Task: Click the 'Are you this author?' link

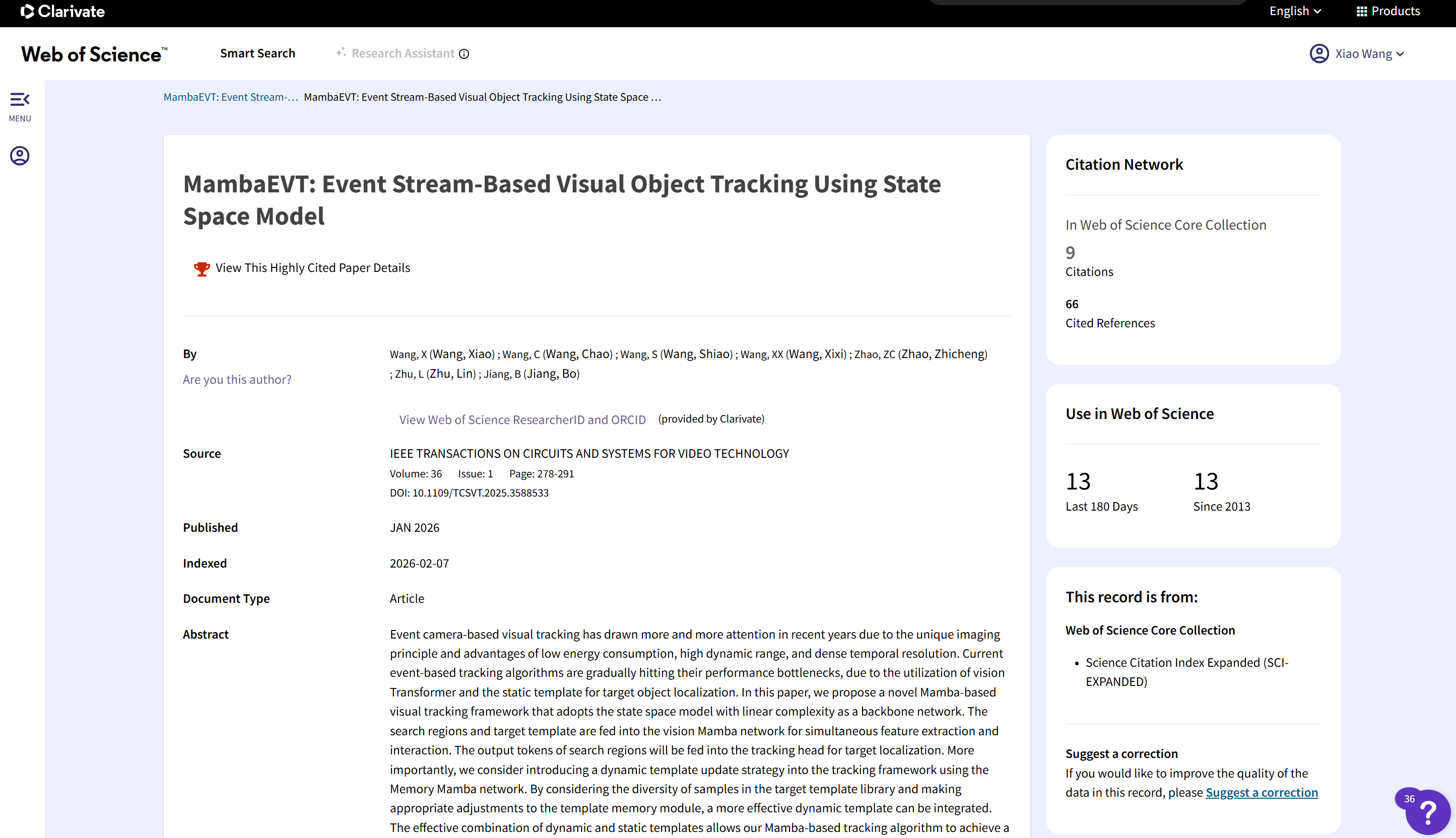Action: point(237,379)
